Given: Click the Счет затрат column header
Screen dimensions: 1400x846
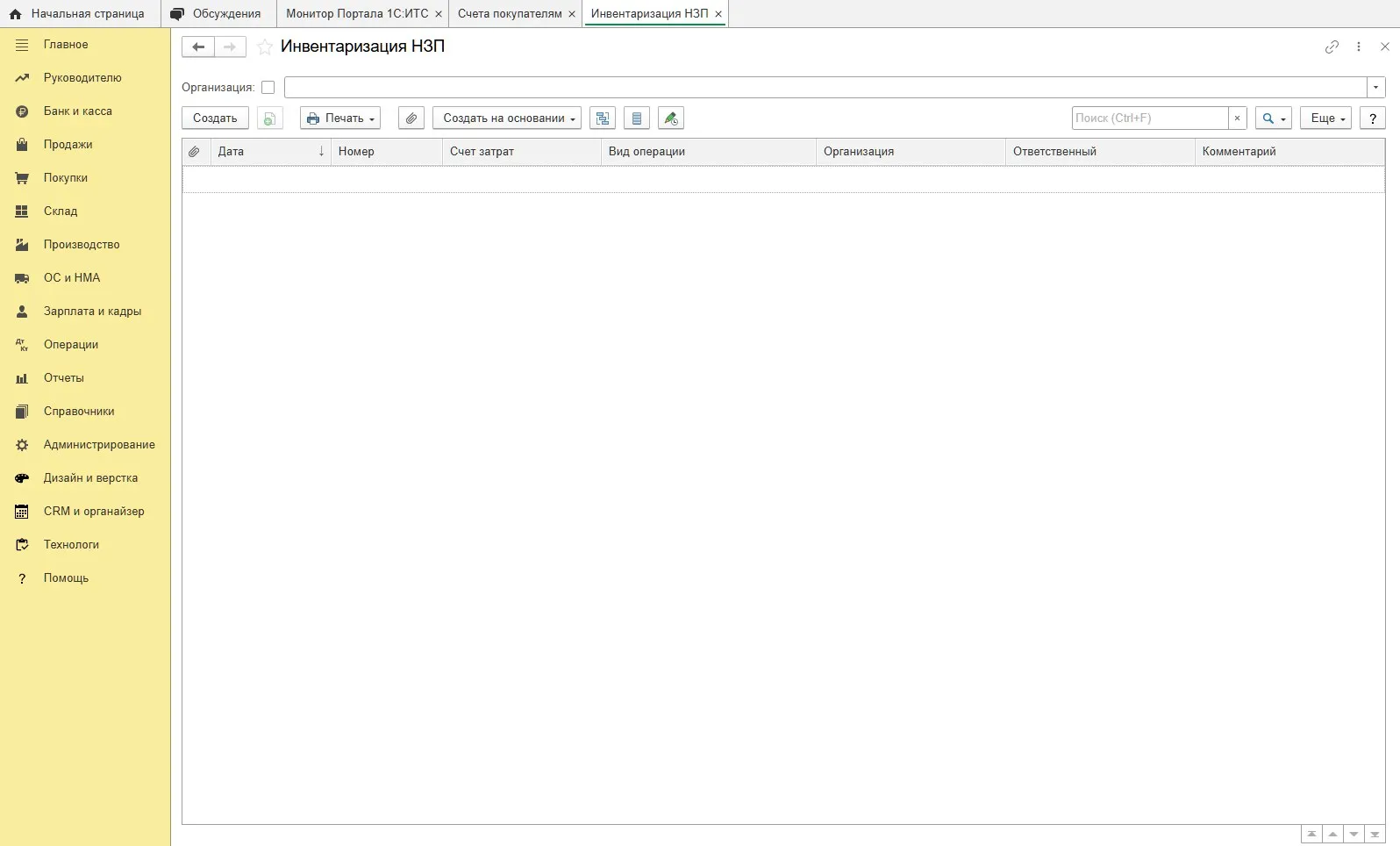Looking at the screenshot, I should point(522,152).
